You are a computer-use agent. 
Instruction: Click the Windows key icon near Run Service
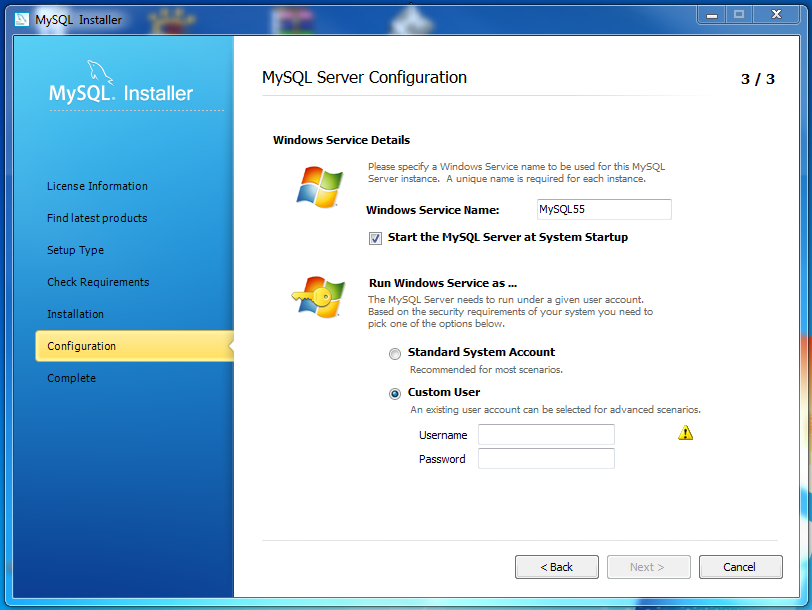(x=318, y=297)
